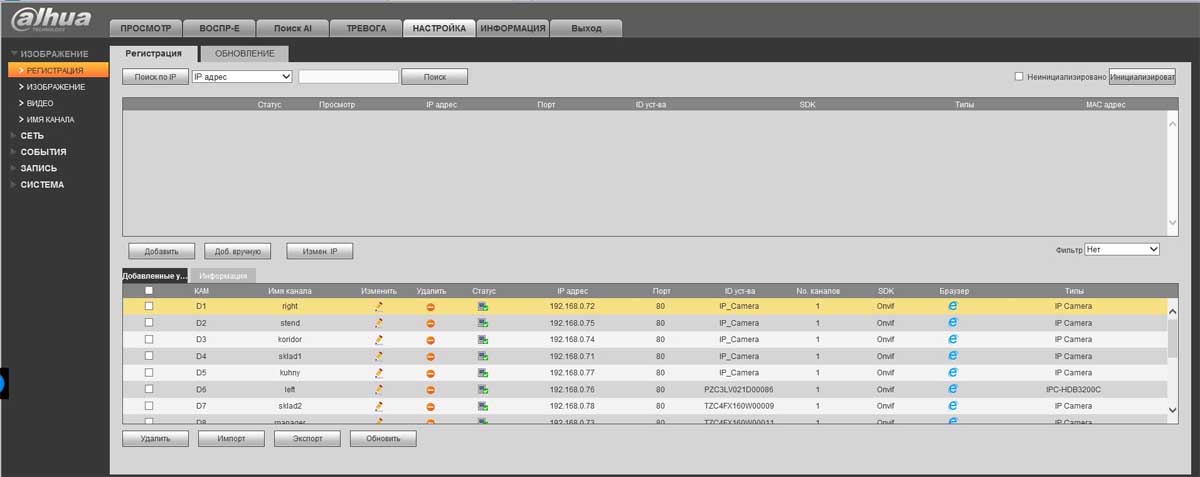Select ВИДЕО in the sidebar
Image resolution: width=1200 pixels, height=477 pixels.
tap(40, 103)
